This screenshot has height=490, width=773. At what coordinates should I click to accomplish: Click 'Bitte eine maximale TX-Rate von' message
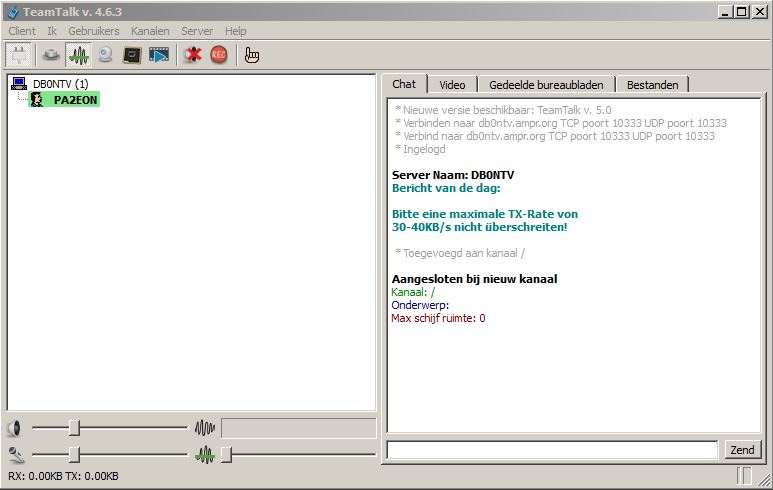[x=485, y=214]
